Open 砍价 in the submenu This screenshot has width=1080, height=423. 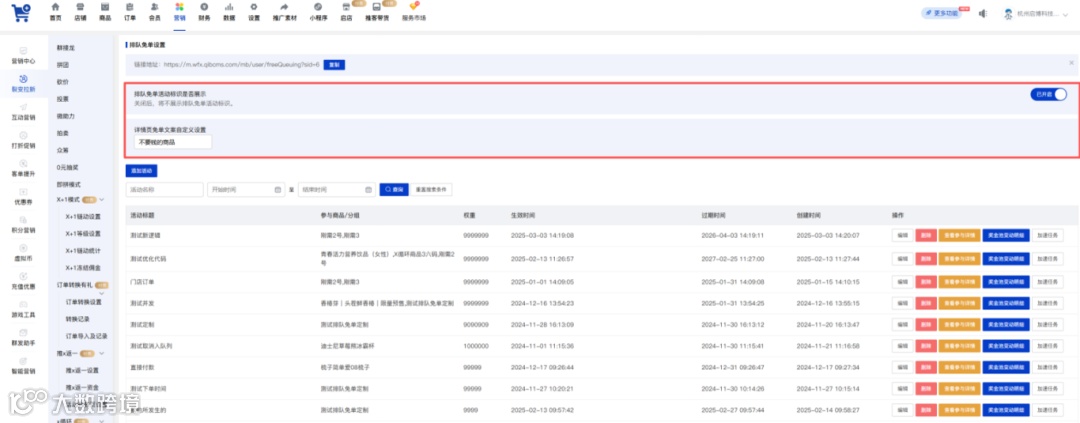pyautogui.click(x=63, y=81)
